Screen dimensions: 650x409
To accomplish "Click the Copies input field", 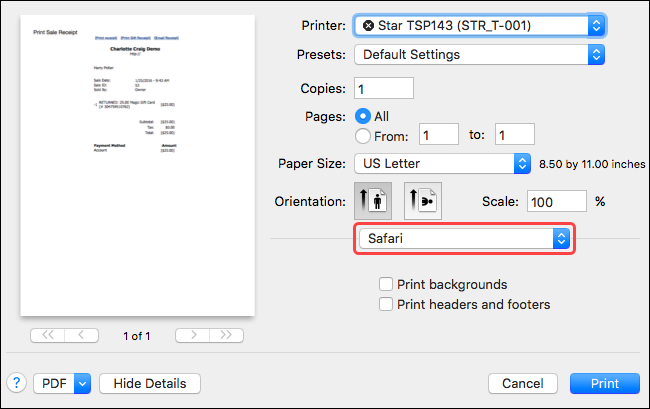I will 384,88.
